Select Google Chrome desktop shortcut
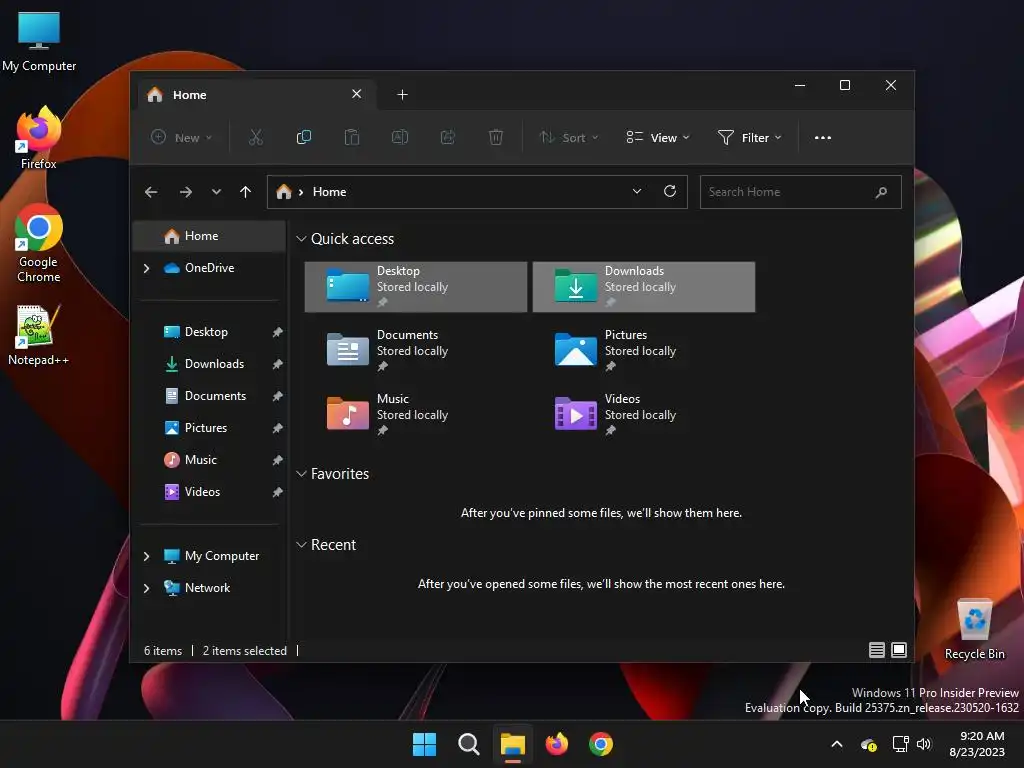 point(39,243)
